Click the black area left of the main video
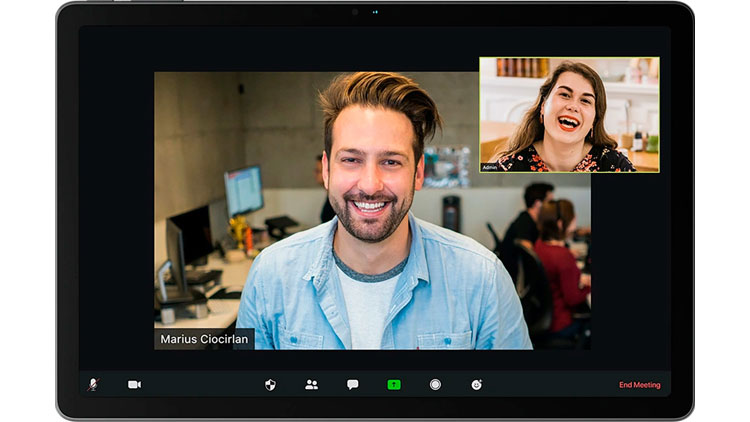Viewport: 750px width, 422px height. click(x=115, y=210)
